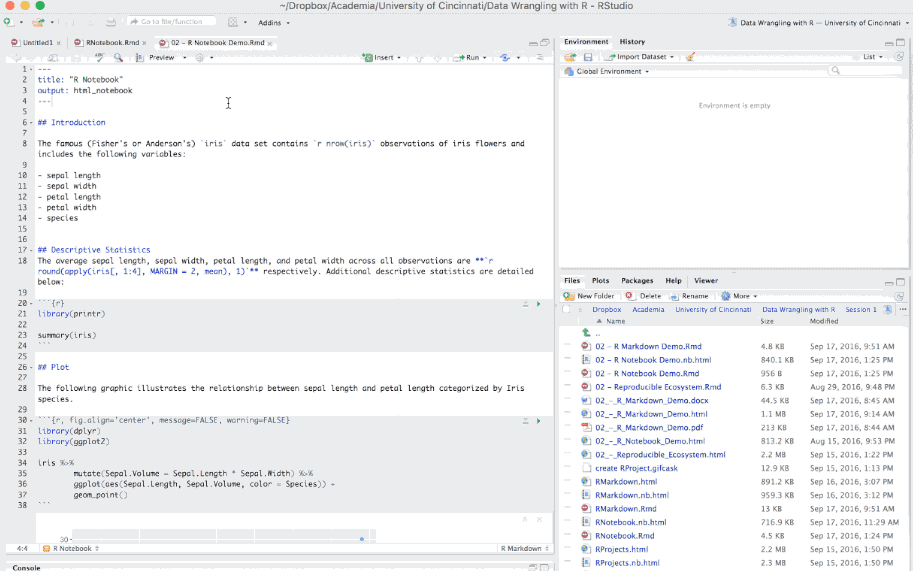913x571 pixels.
Task: Open the More dropdown in Files pane
Action: coord(739,296)
